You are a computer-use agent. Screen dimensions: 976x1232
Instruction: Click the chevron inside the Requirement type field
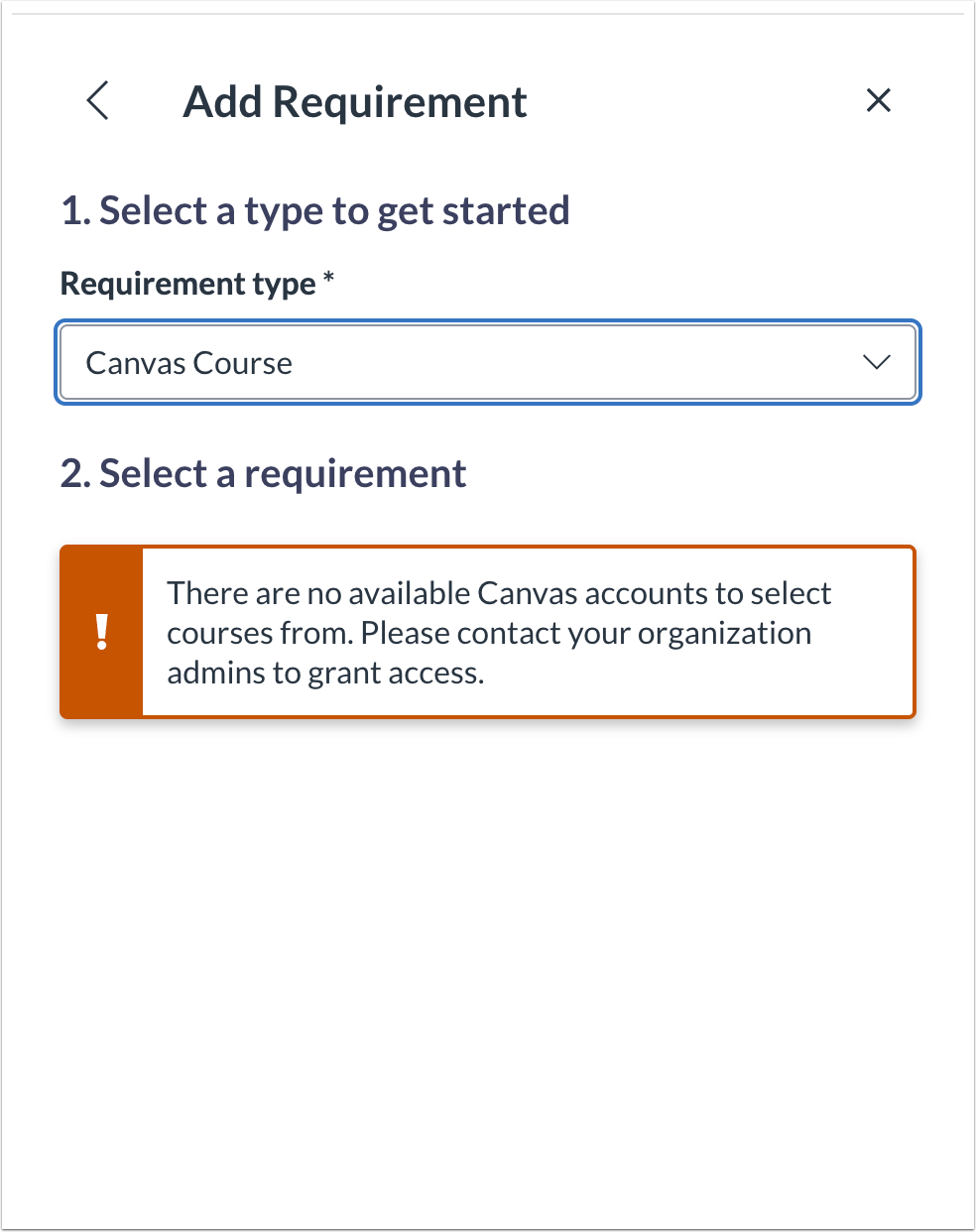(x=877, y=363)
